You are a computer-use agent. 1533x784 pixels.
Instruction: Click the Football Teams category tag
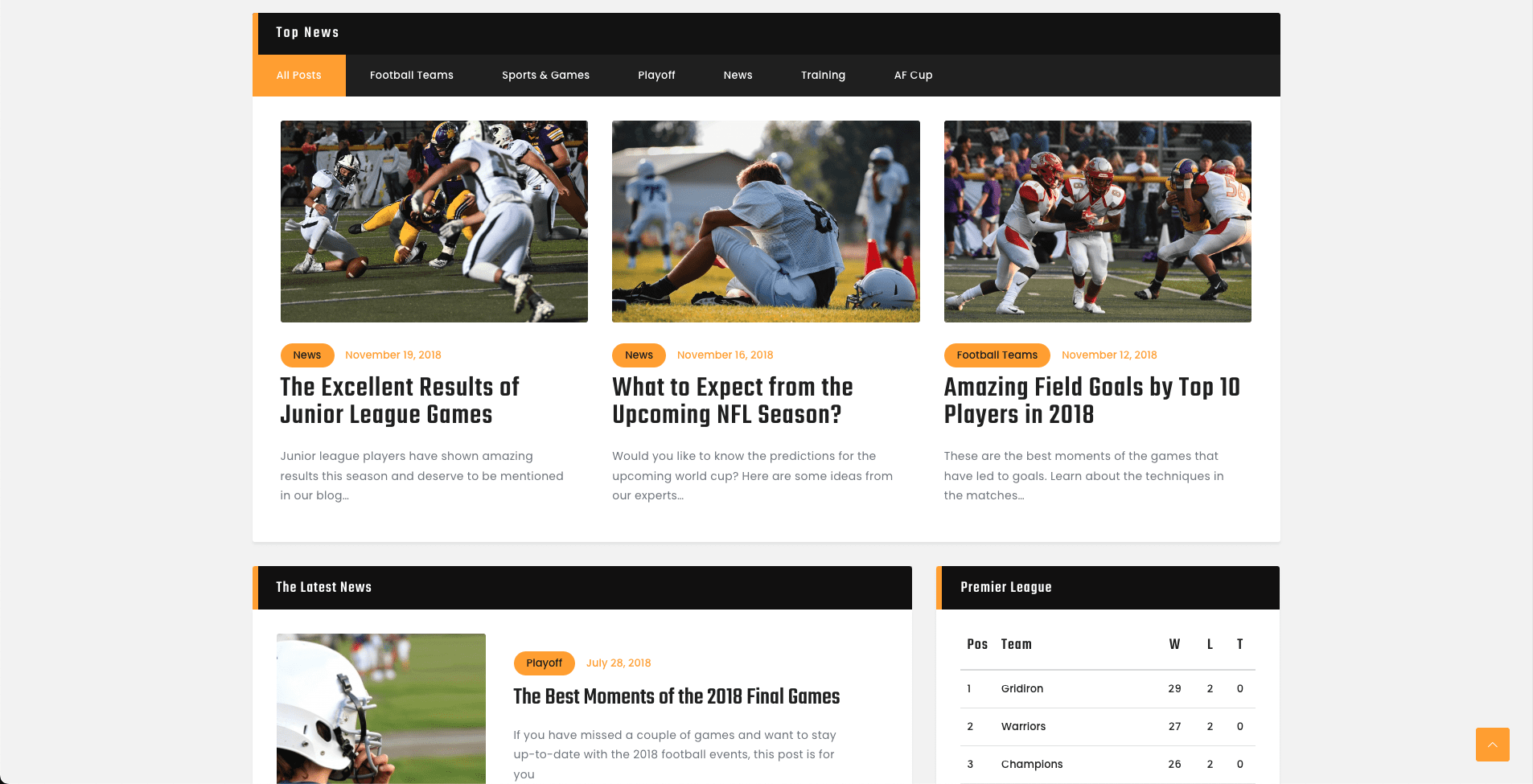(997, 355)
